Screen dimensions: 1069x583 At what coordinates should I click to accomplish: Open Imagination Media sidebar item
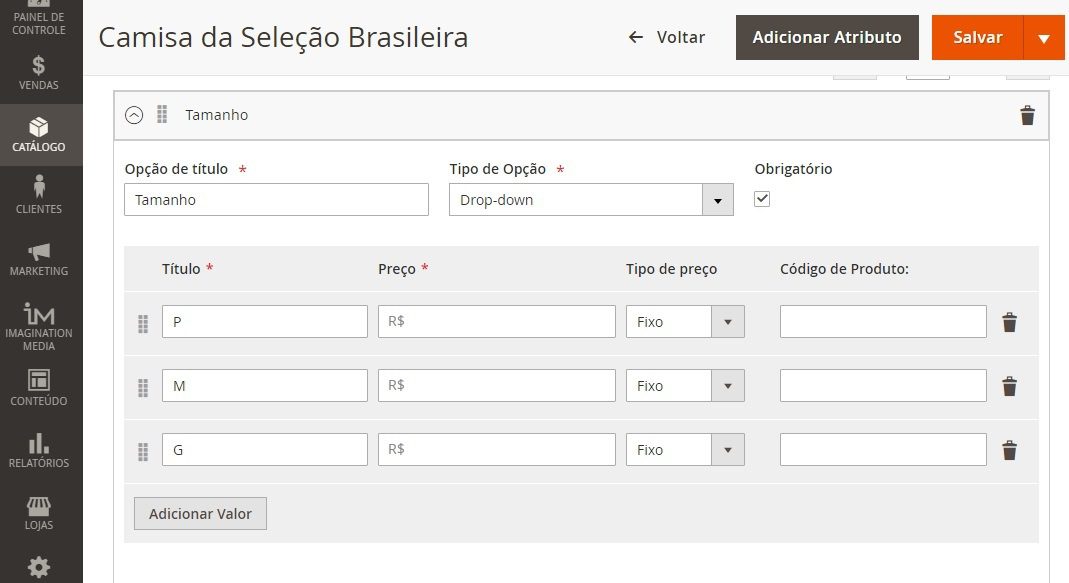(39, 327)
